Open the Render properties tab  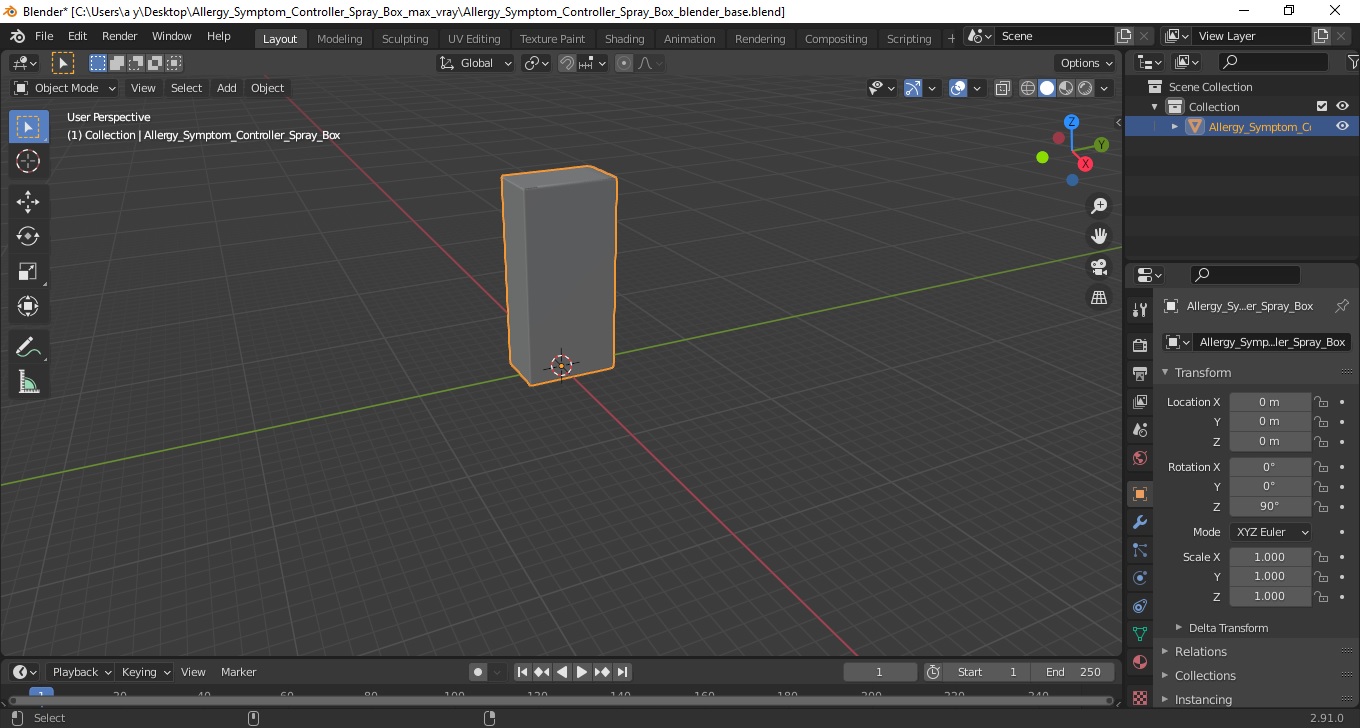[x=1139, y=345]
